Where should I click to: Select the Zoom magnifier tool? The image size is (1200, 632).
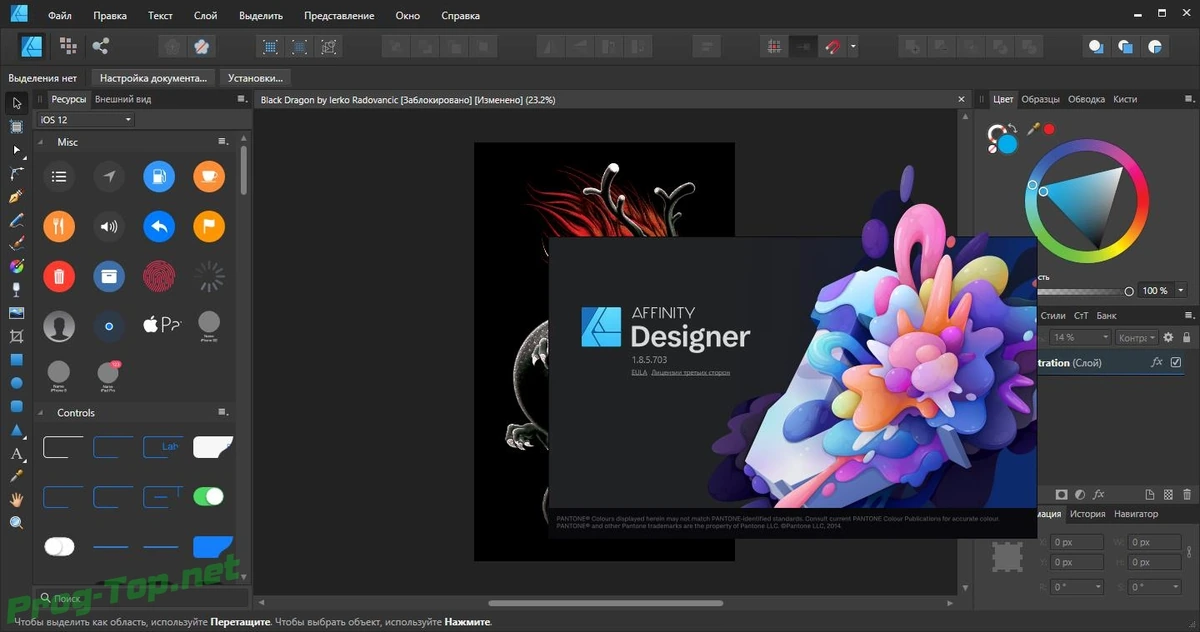coord(16,523)
